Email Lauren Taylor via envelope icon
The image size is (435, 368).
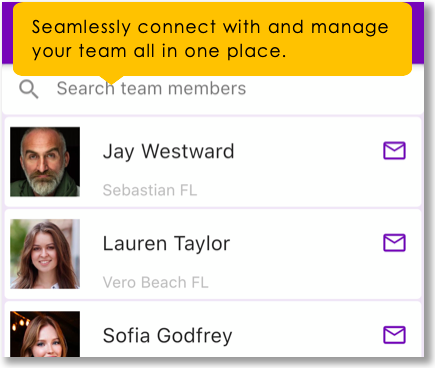click(394, 242)
